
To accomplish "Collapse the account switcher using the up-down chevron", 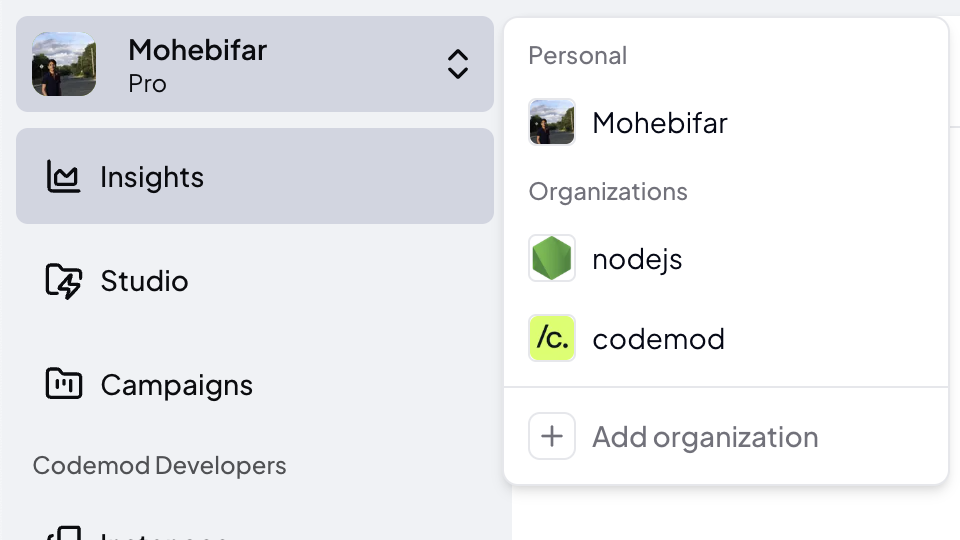I will click(x=457, y=64).
